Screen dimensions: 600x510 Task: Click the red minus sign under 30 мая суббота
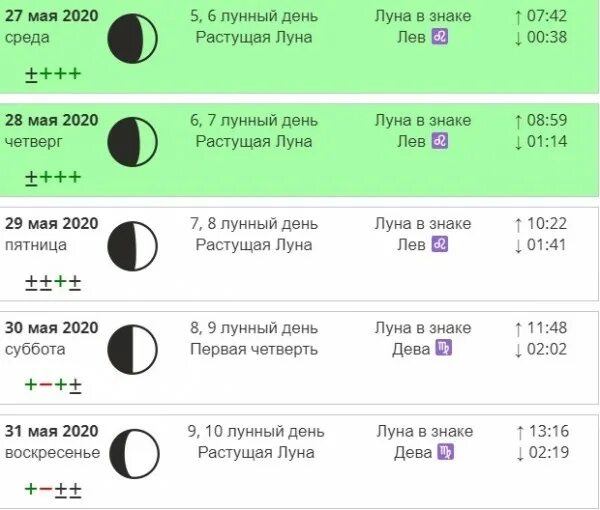point(46,384)
